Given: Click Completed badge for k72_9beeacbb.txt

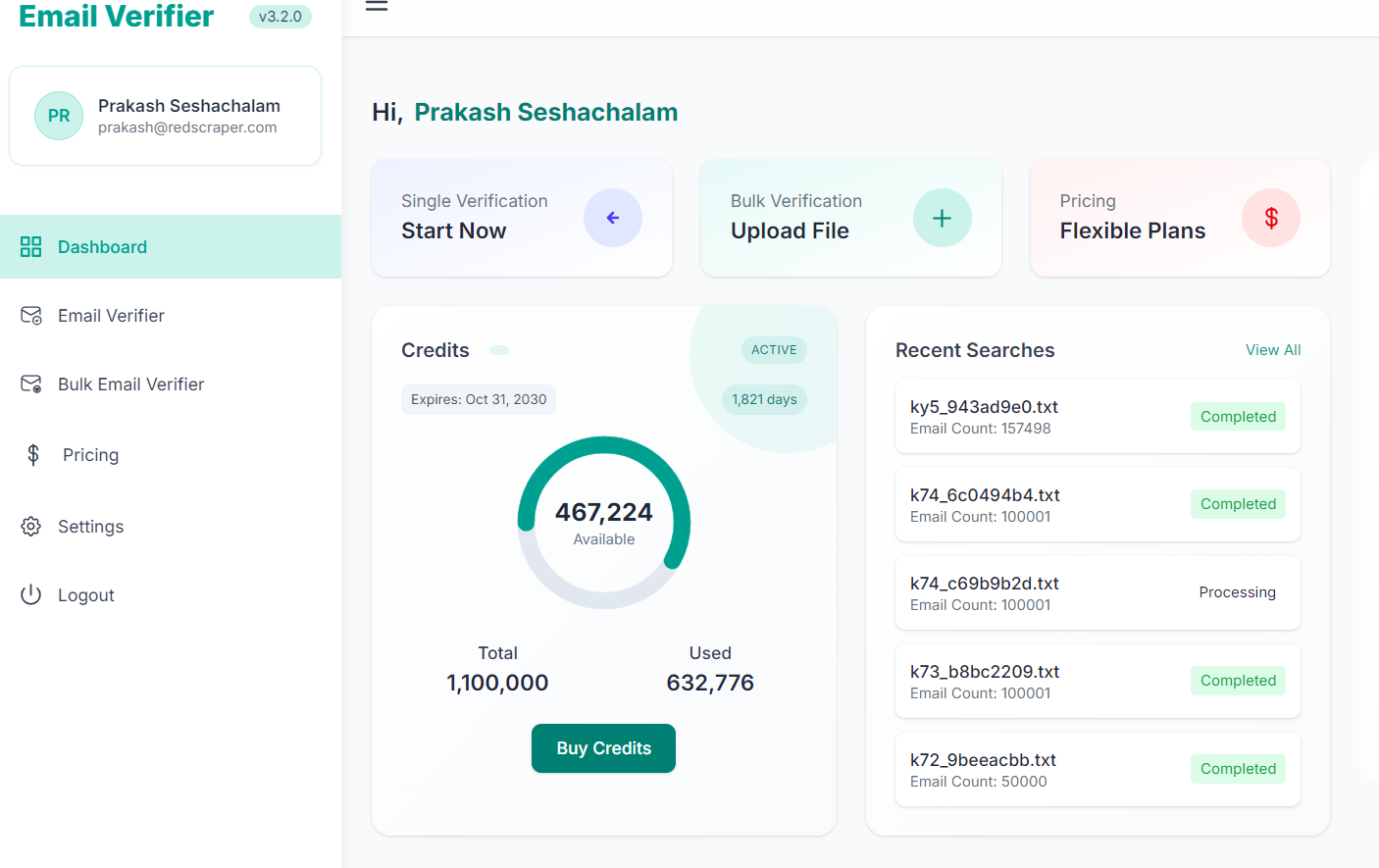Looking at the screenshot, I should click(1238, 769).
